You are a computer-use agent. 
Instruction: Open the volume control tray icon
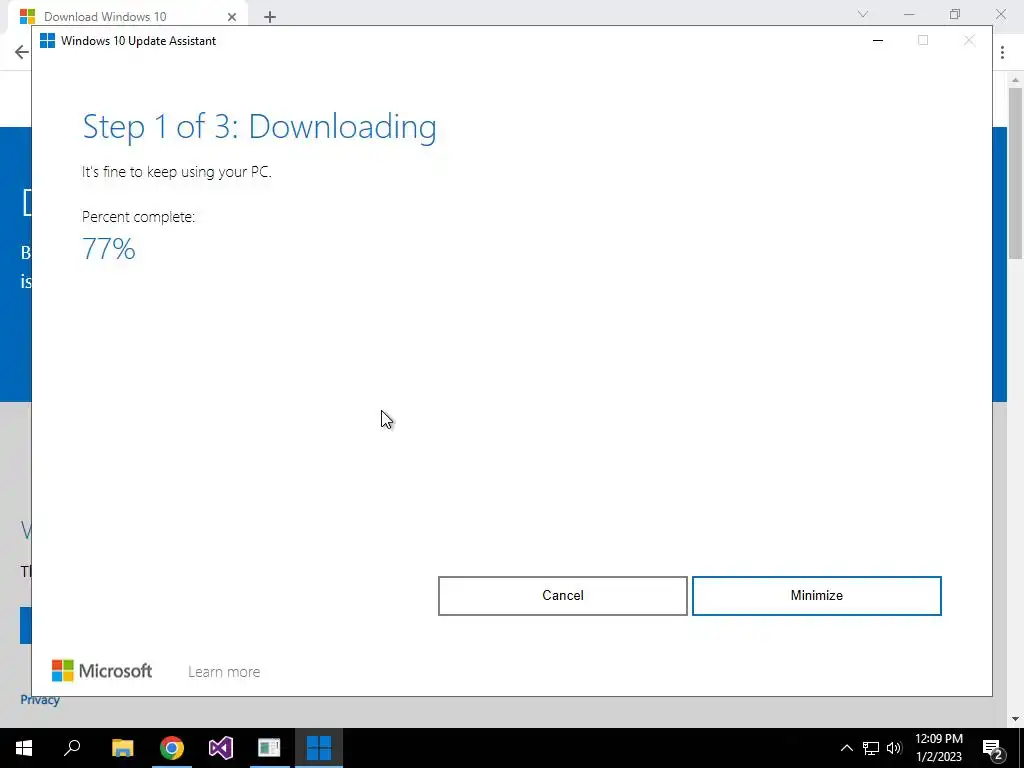pyautogui.click(x=894, y=748)
